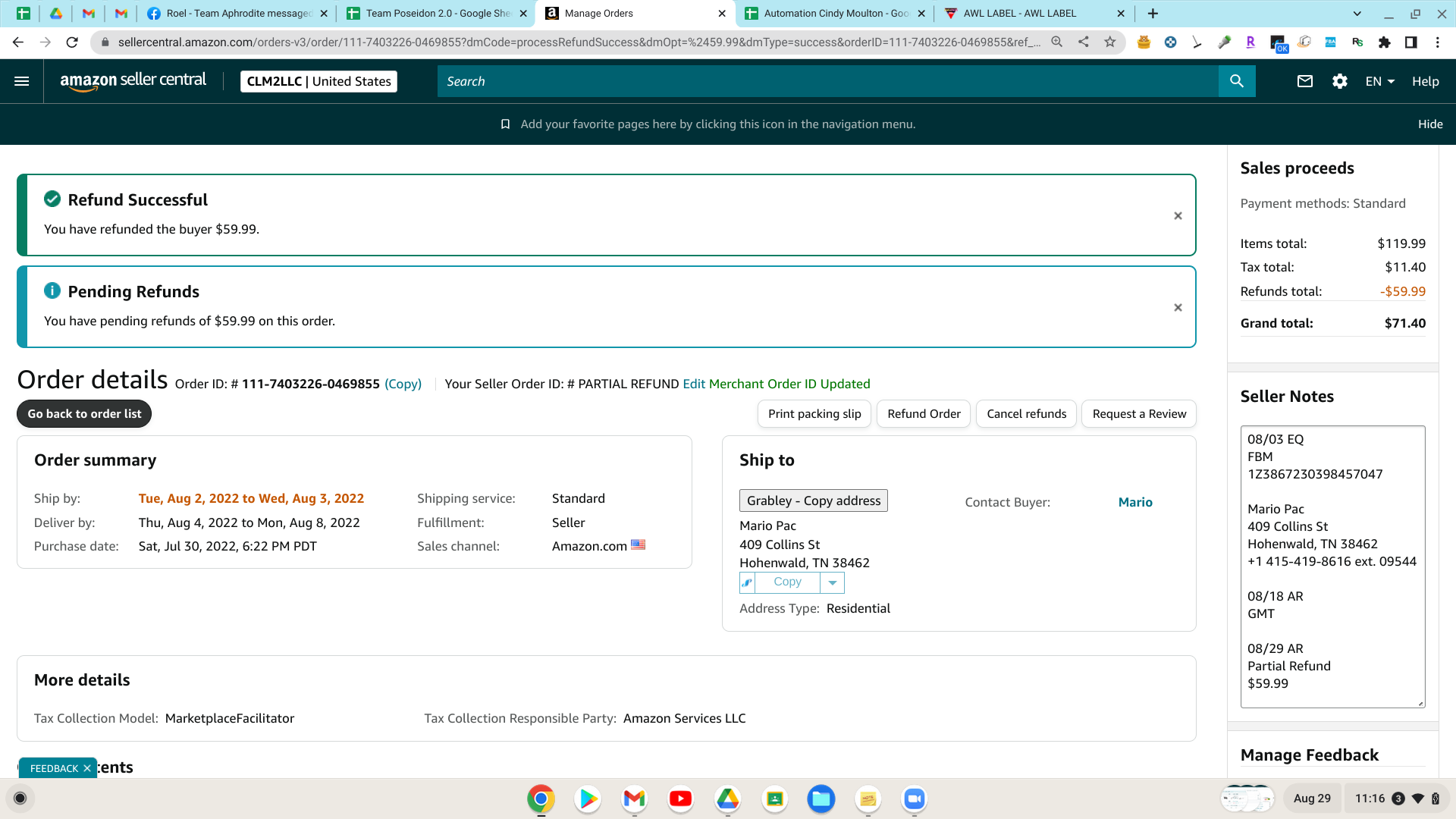Viewport: 1456px width, 819px height.
Task: Edit the Seller Order ID
Action: click(x=694, y=384)
